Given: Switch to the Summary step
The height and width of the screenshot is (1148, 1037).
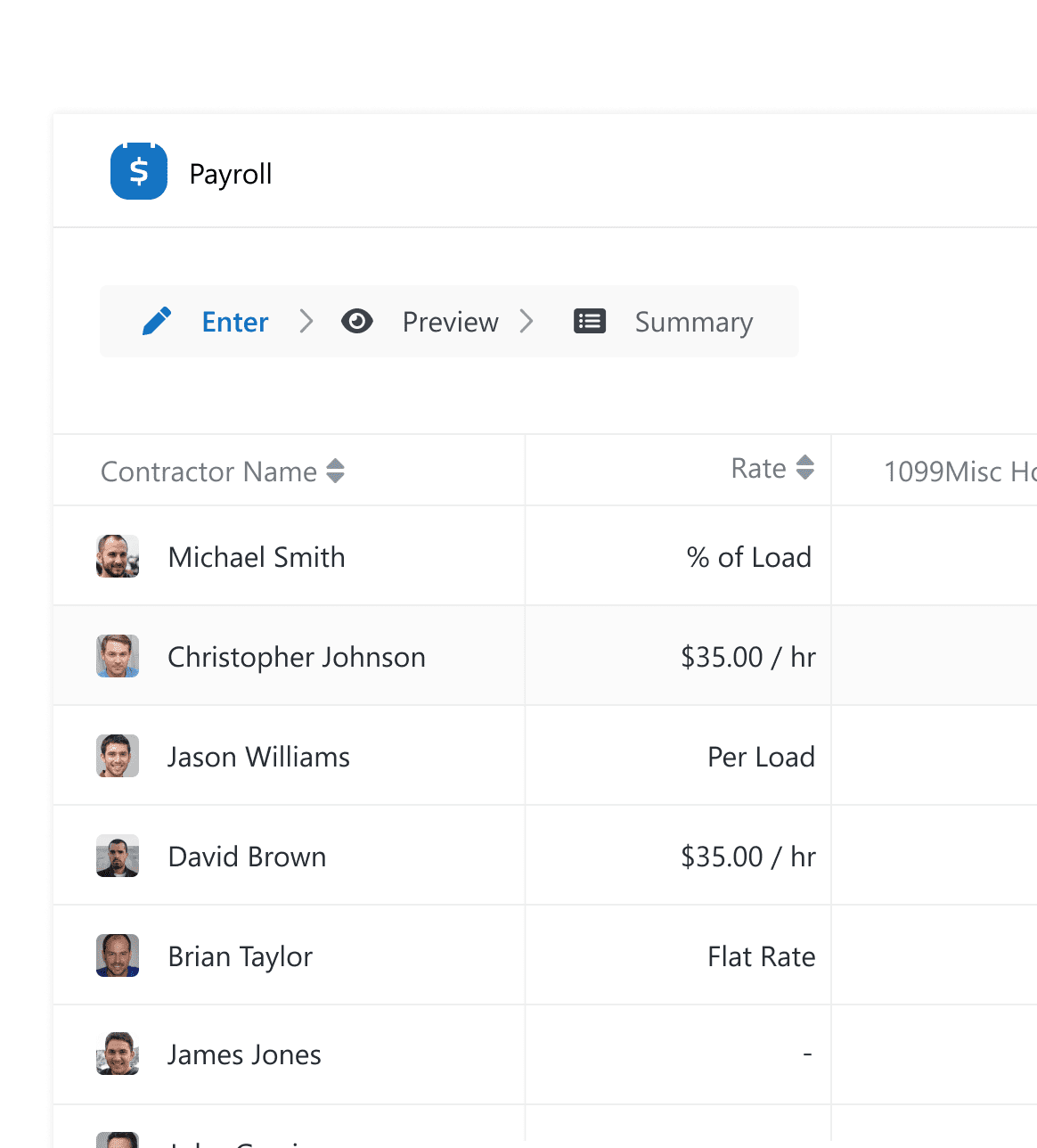Looking at the screenshot, I should click(x=694, y=322).
